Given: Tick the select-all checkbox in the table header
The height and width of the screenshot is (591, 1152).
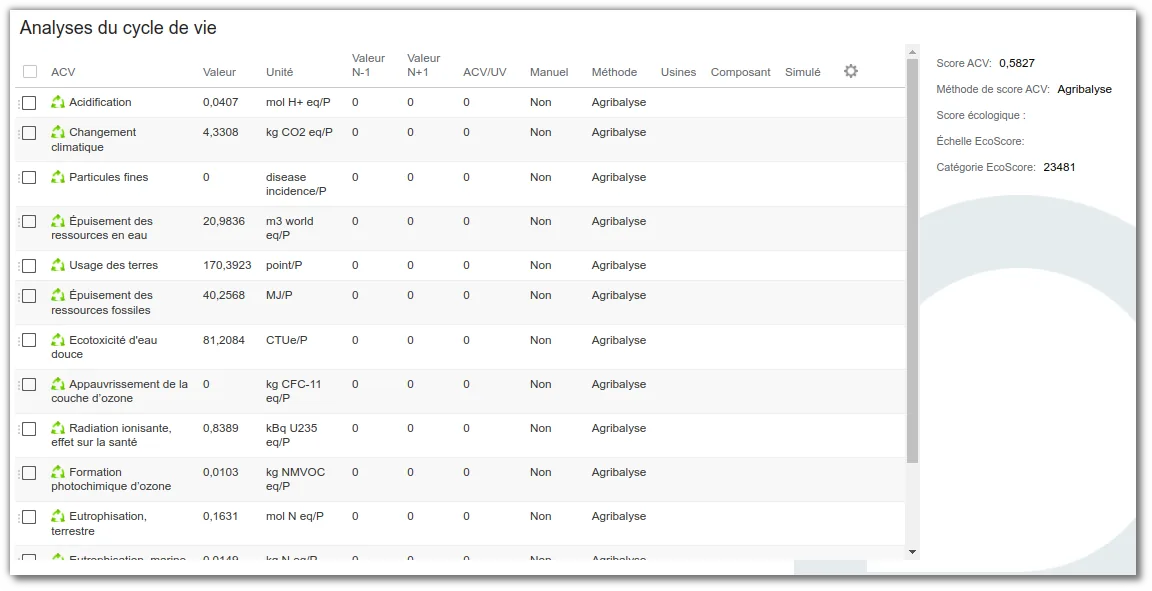Looking at the screenshot, I should [x=30, y=71].
